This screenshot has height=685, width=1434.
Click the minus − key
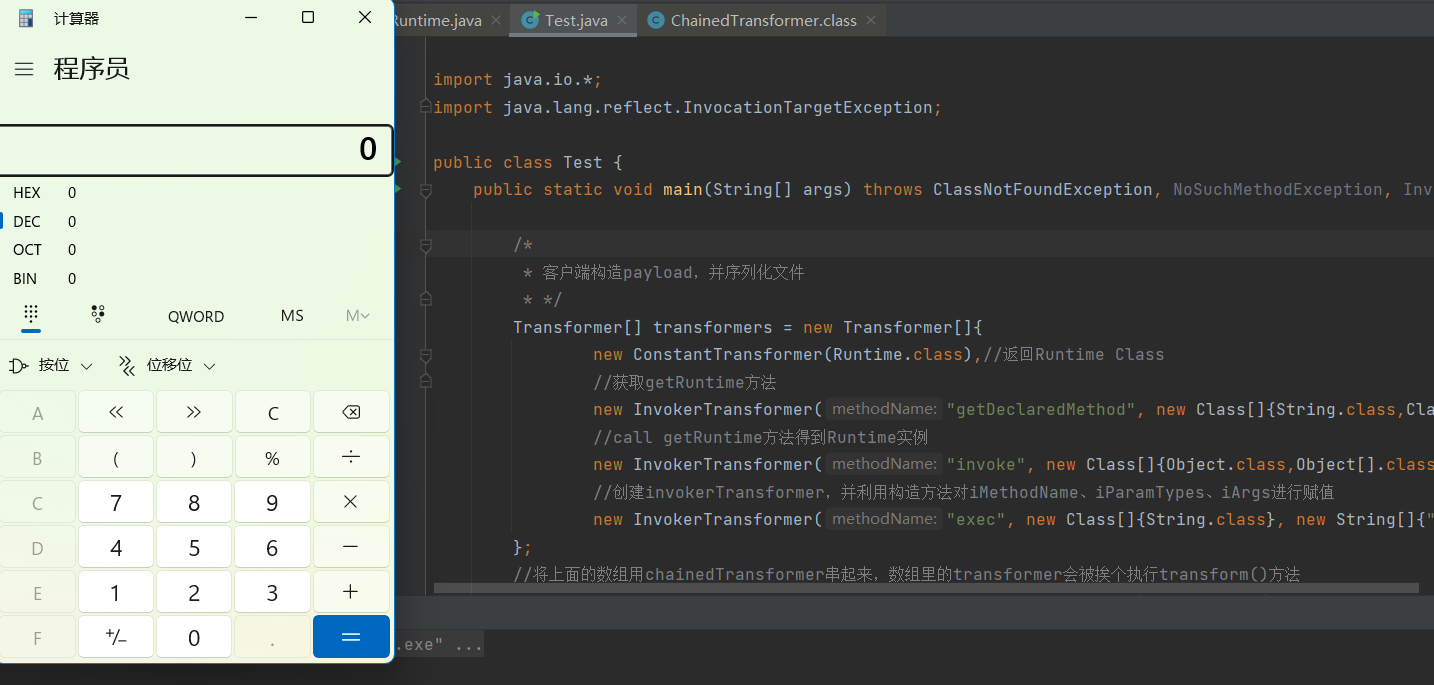351,547
